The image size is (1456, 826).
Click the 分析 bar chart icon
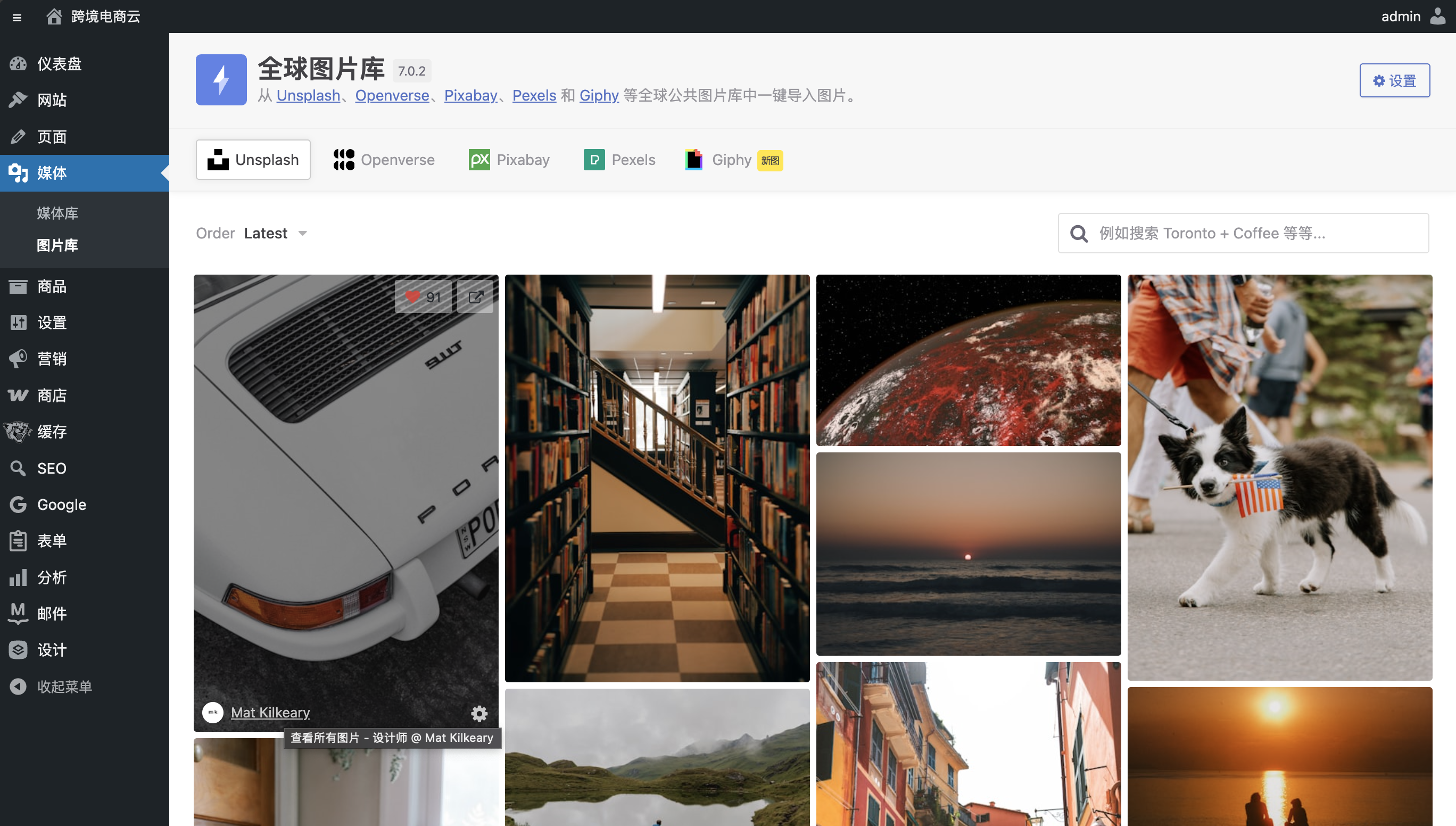pyautogui.click(x=18, y=577)
